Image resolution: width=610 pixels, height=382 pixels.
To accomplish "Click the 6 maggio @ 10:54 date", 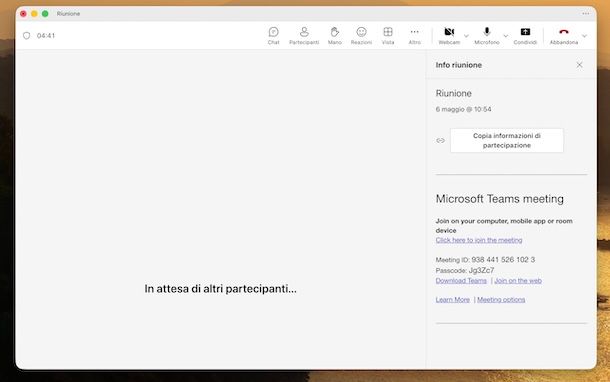I will (x=463, y=109).
